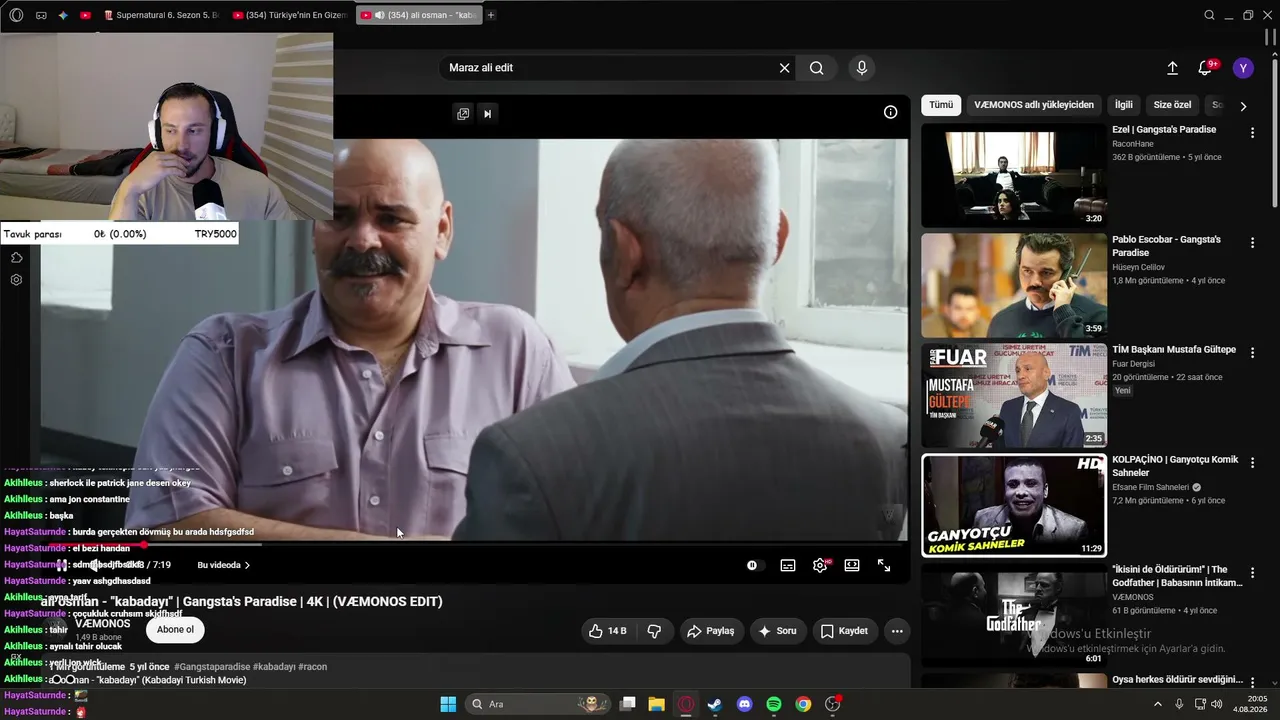Toggle subtitles on the player

(x=788, y=565)
